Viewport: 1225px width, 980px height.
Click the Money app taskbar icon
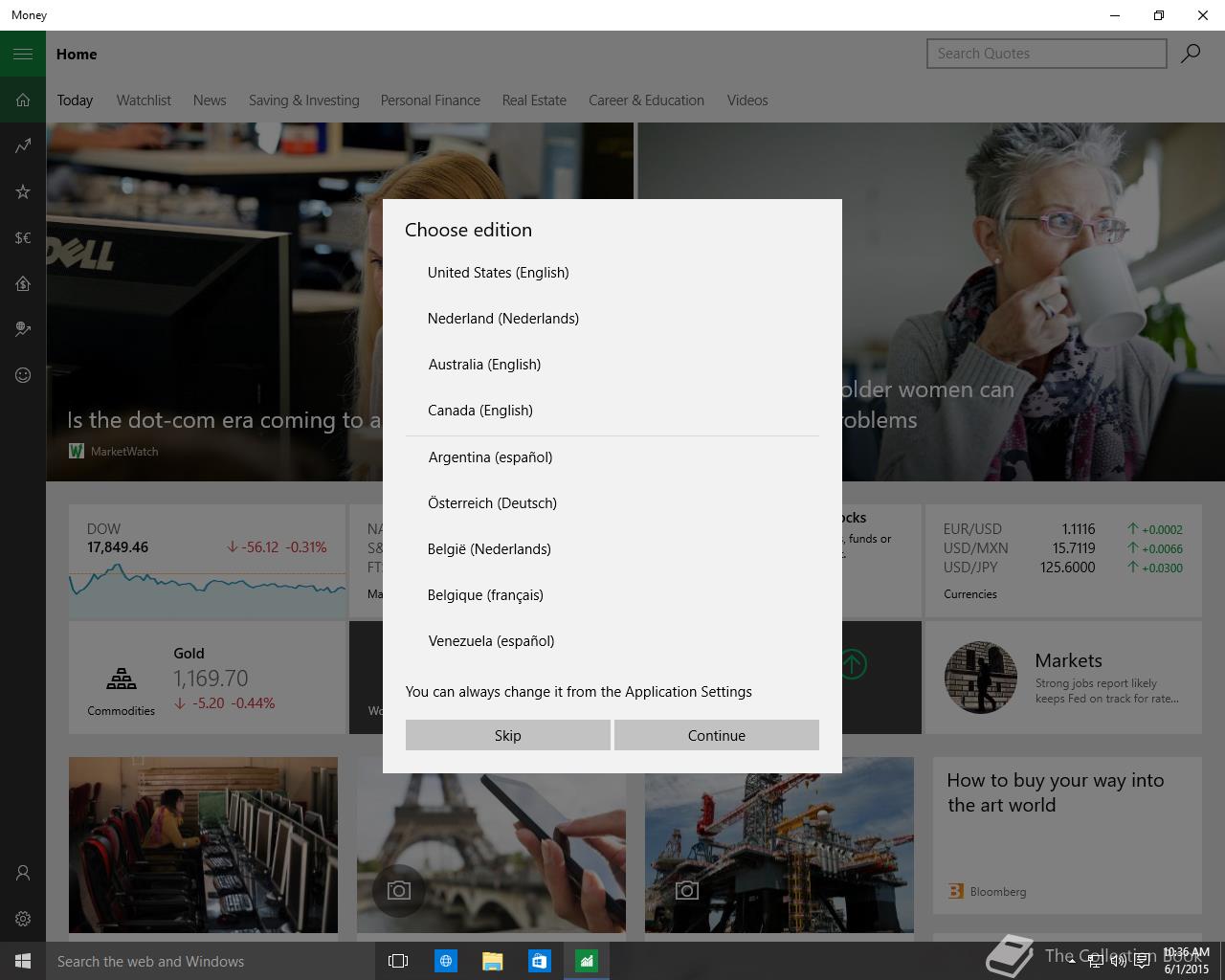click(x=586, y=961)
